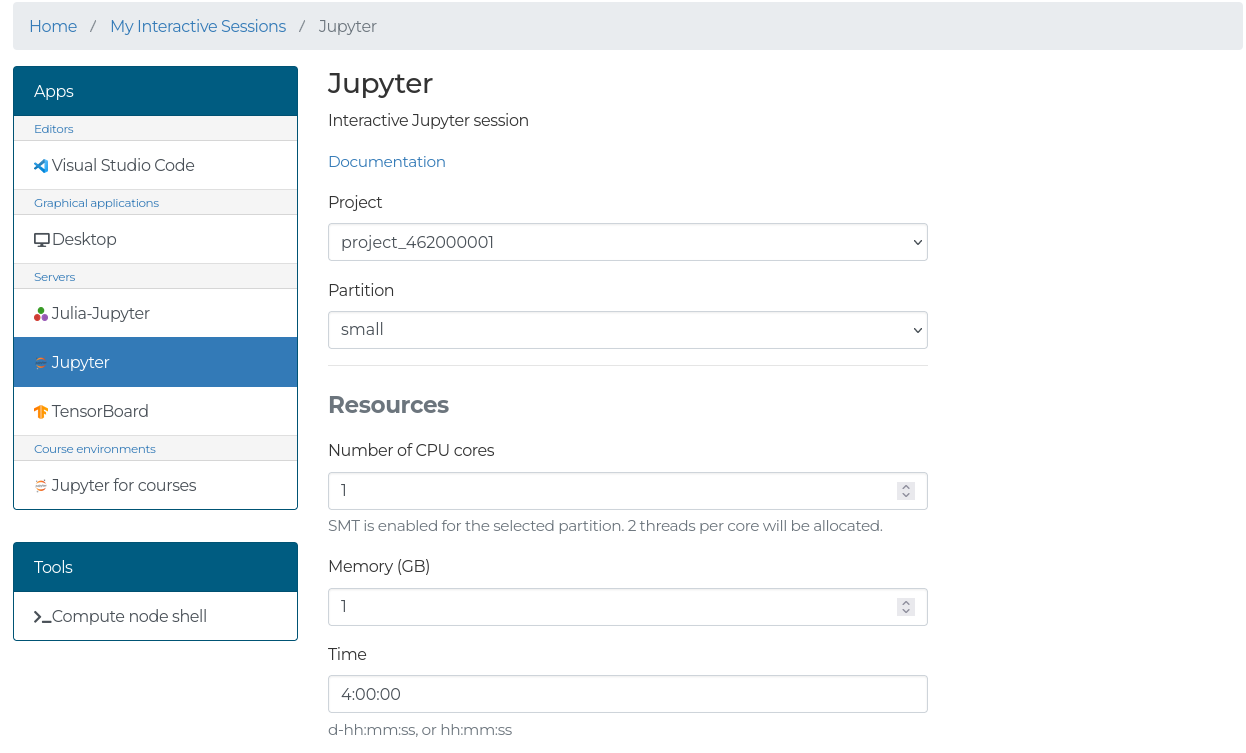The height and width of the screenshot is (753, 1246).
Task: Open the Partition selector showing small
Action: pos(627,329)
